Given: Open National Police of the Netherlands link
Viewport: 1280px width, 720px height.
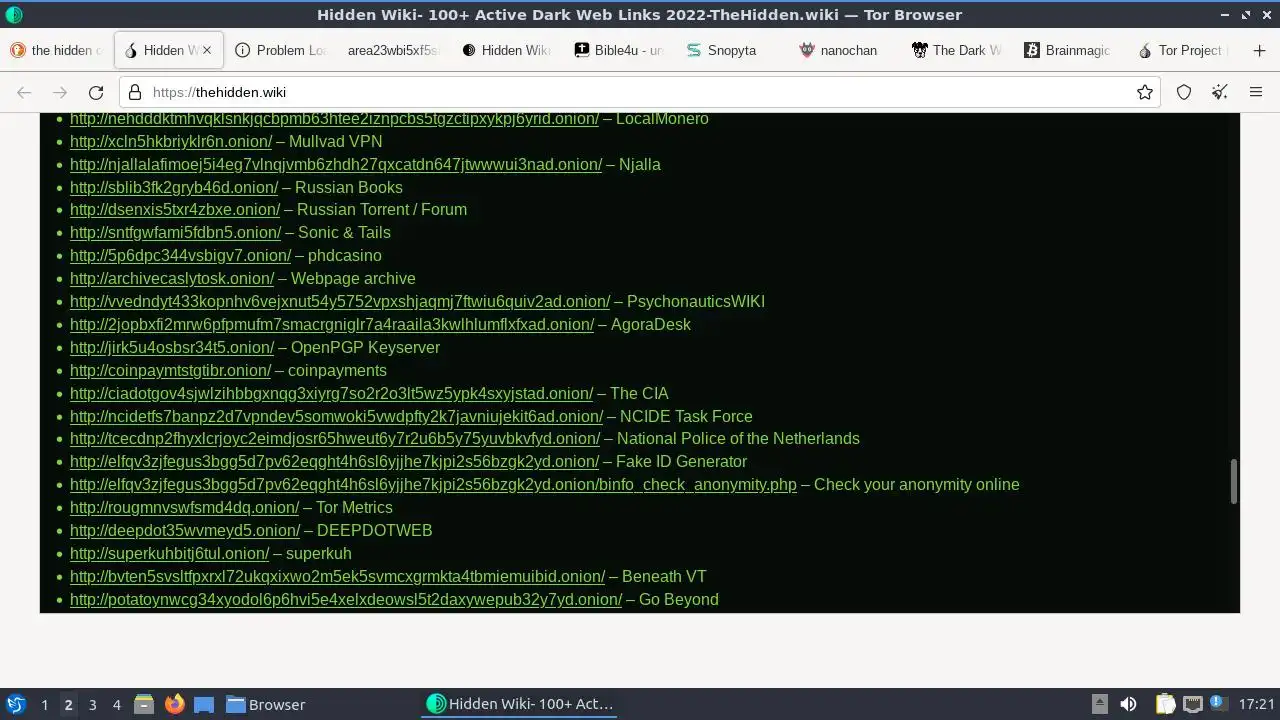Looking at the screenshot, I should point(335,439).
